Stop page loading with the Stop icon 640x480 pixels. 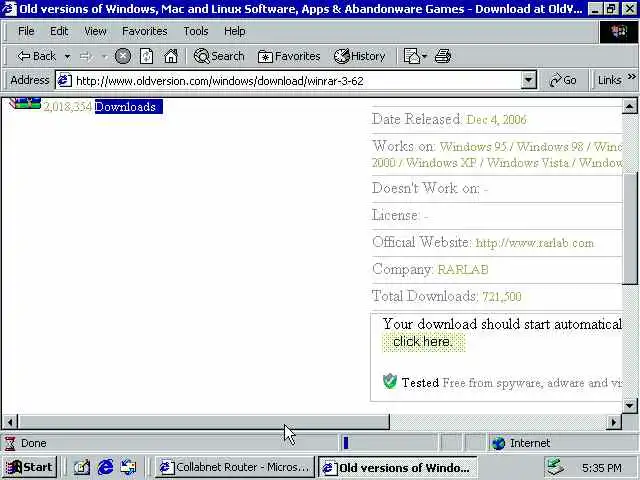click(x=122, y=56)
